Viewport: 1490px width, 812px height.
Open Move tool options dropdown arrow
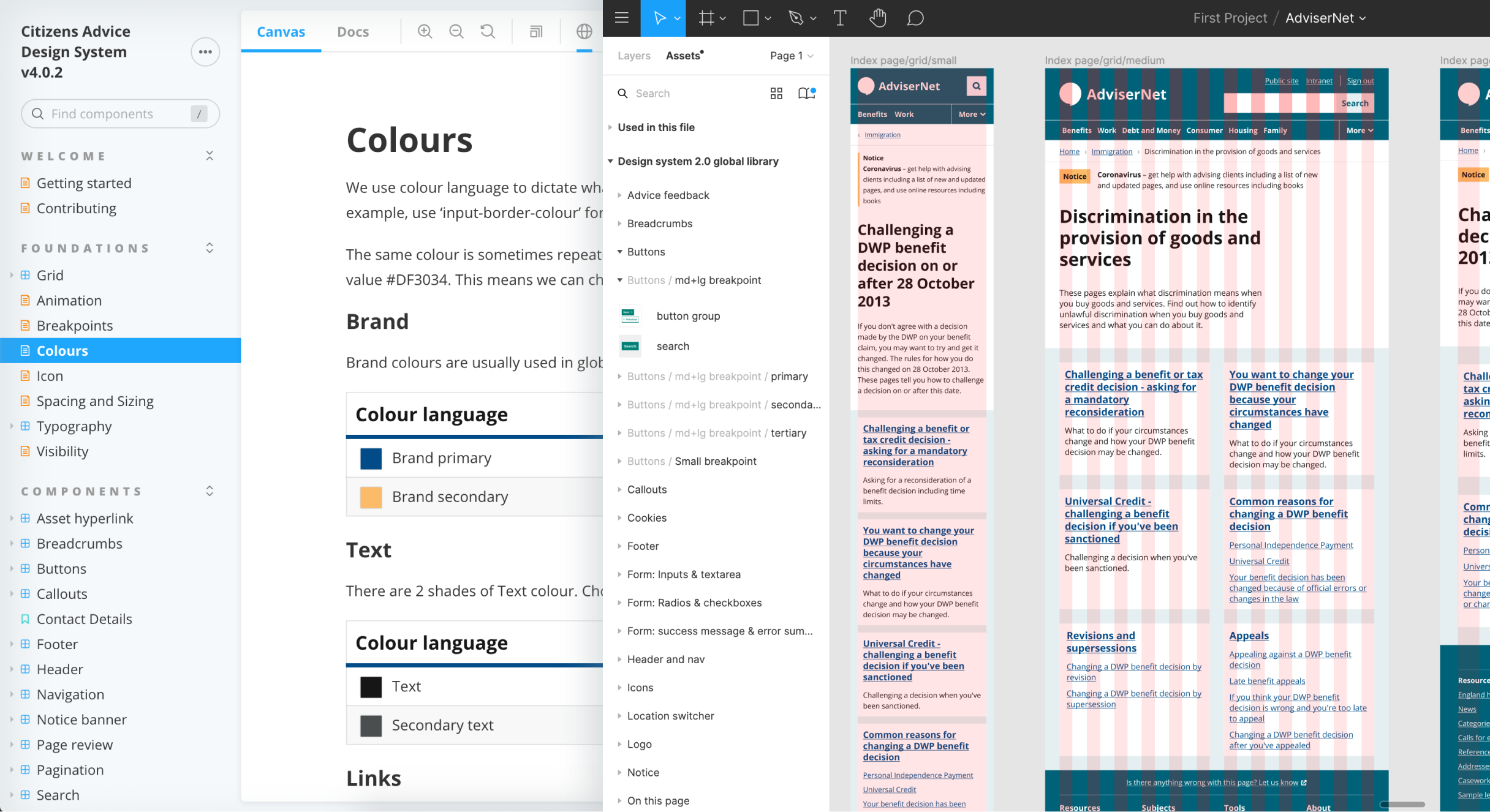pos(677,18)
